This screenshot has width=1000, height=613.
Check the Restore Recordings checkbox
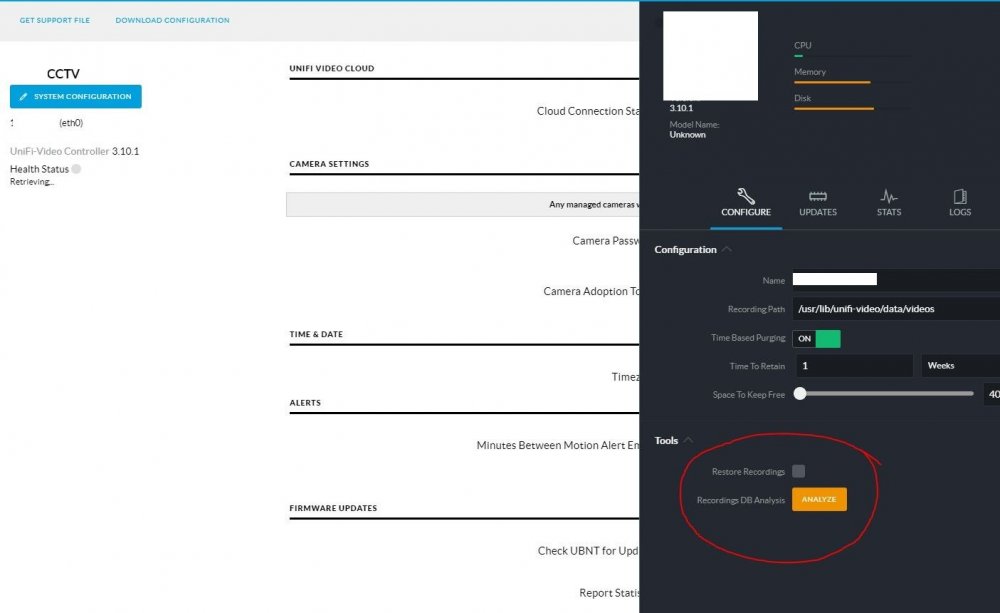click(x=798, y=471)
